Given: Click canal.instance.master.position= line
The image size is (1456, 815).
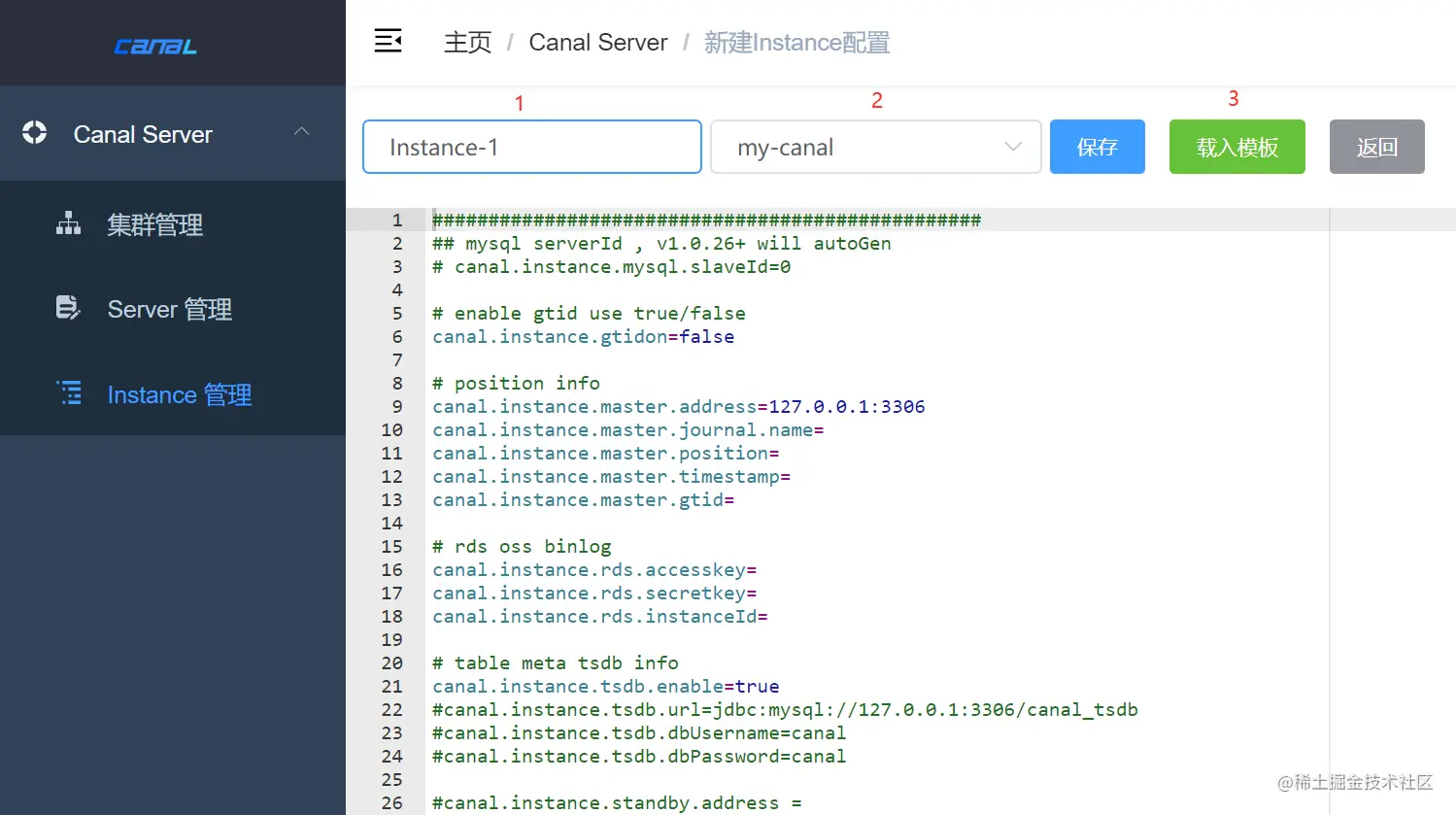Looking at the screenshot, I should click(x=605, y=453).
